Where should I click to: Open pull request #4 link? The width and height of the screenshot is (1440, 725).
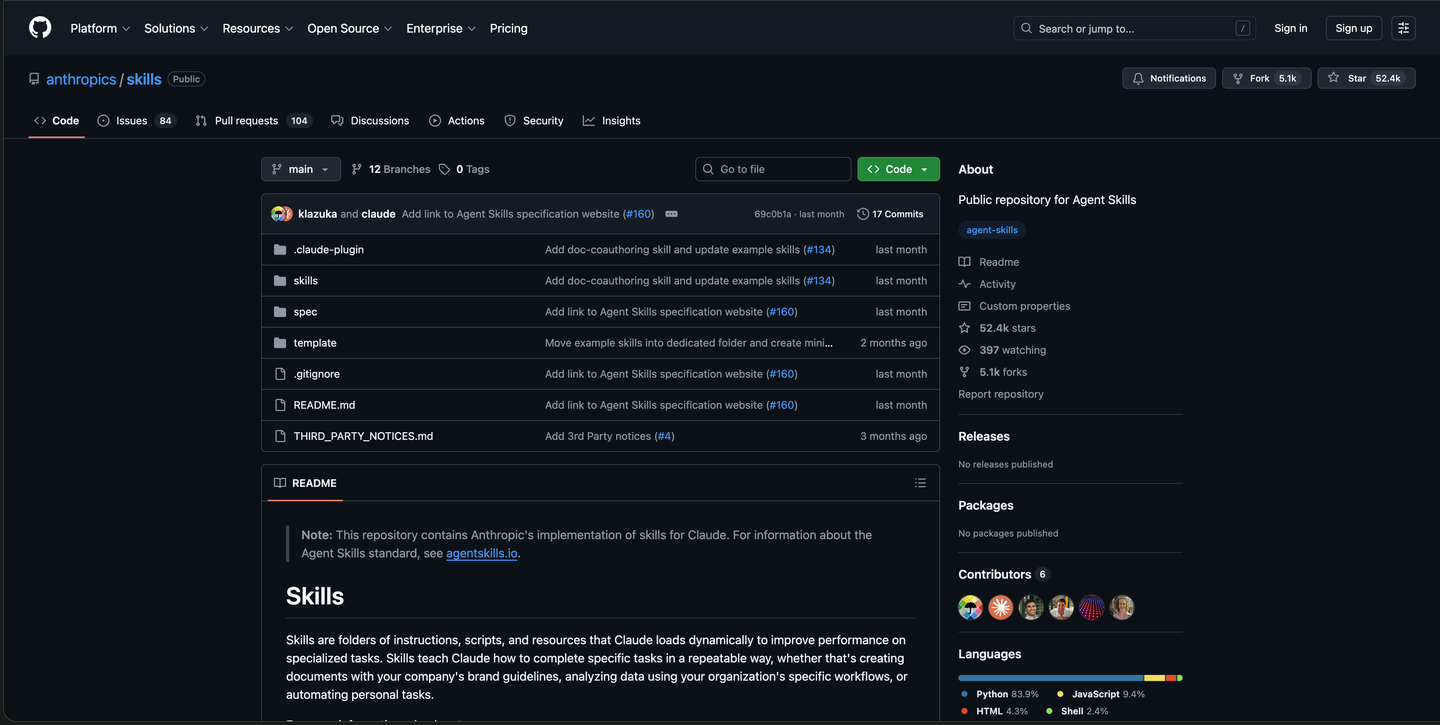(x=665, y=436)
